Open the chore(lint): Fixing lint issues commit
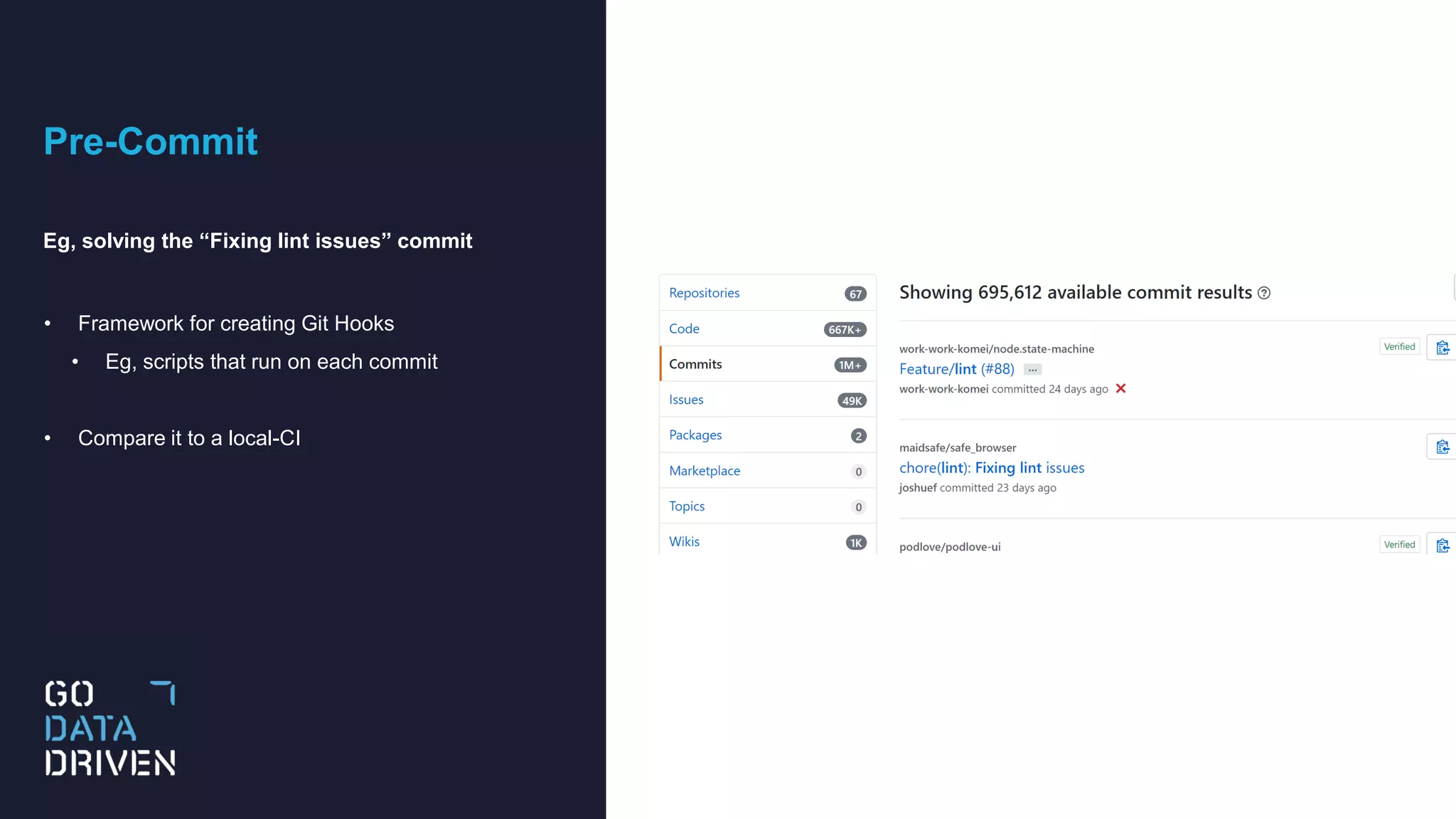This screenshot has height=819, width=1456. [992, 468]
